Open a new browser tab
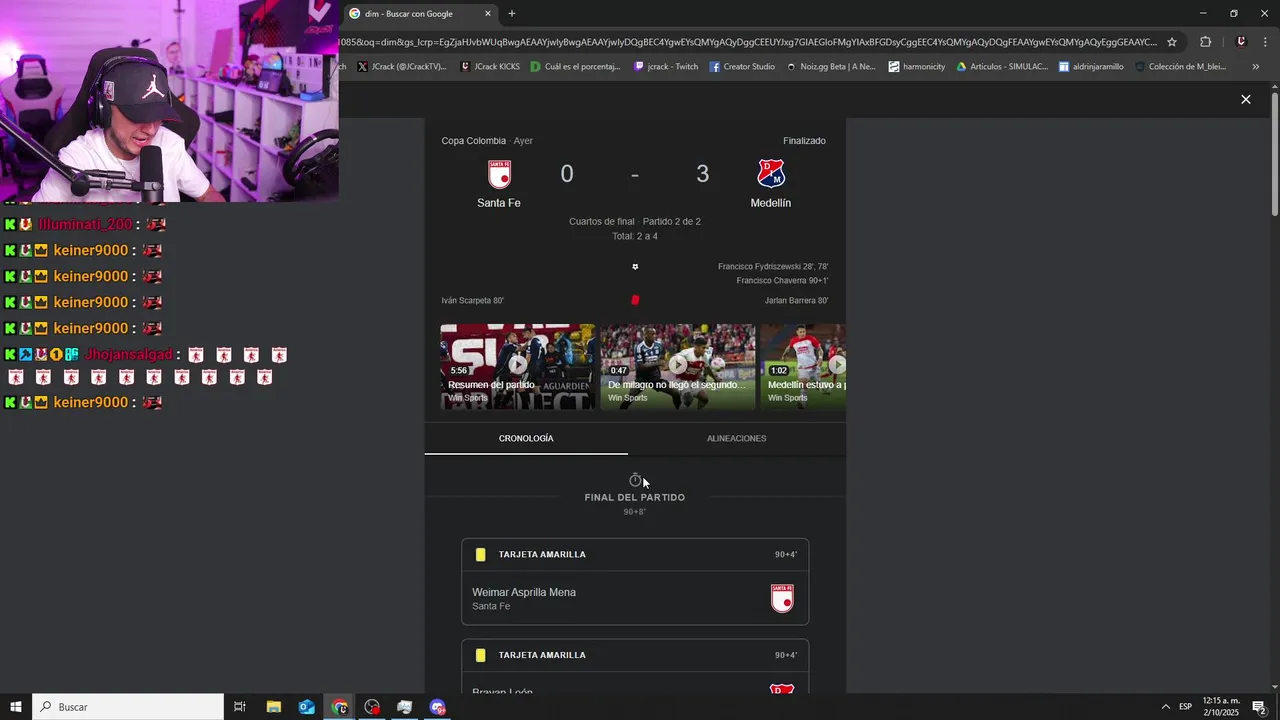 512,14
